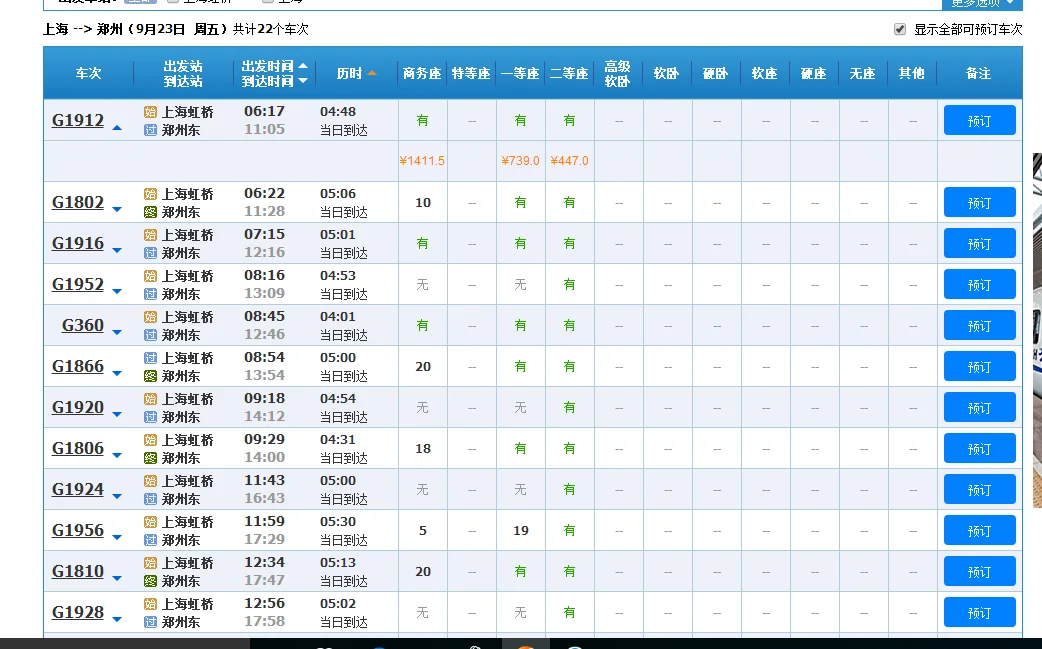Check the 上海虹桥 departure station checkbox
Screen dimensions: 1042x649
pos(173,3)
